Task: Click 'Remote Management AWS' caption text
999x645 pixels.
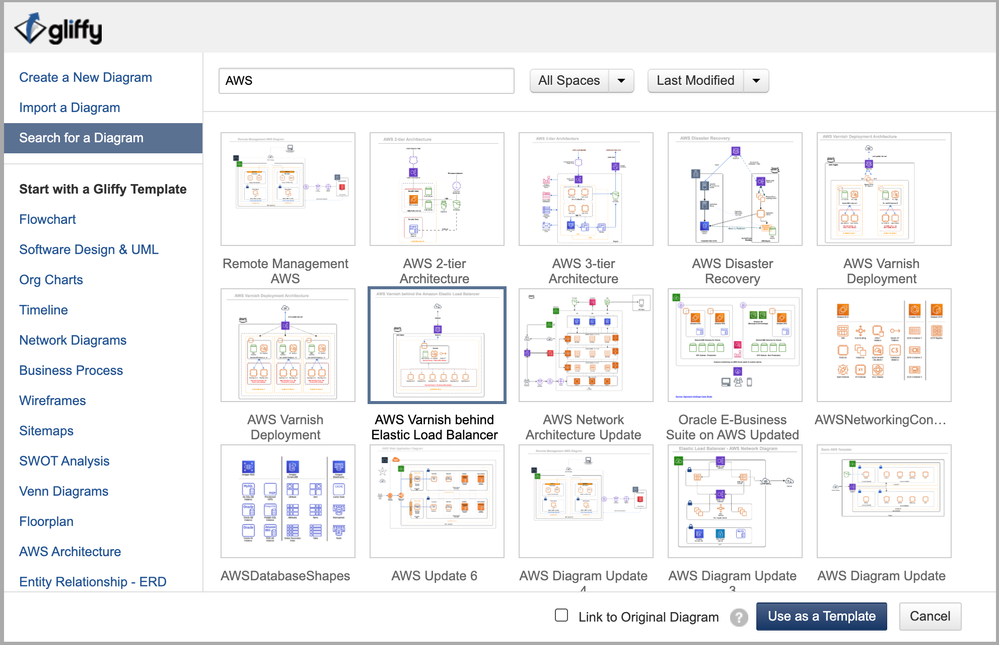Action: 285,271
